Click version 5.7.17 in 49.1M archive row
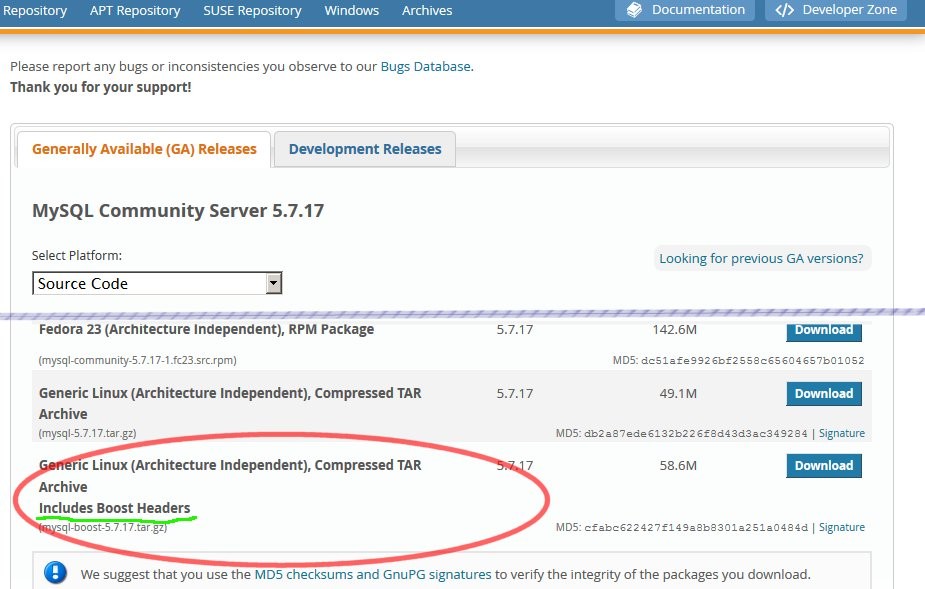925x589 pixels. coord(514,394)
